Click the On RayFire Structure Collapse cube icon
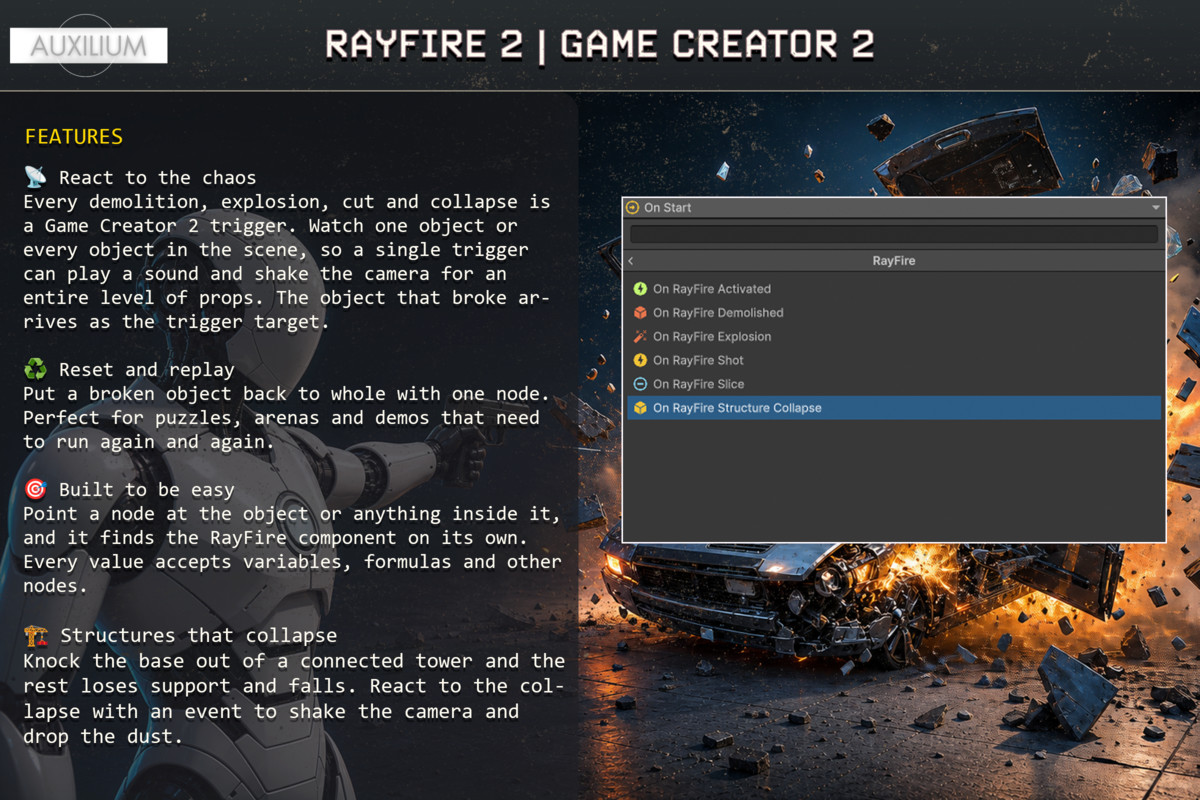Viewport: 1200px width, 800px height. point(640,408)
